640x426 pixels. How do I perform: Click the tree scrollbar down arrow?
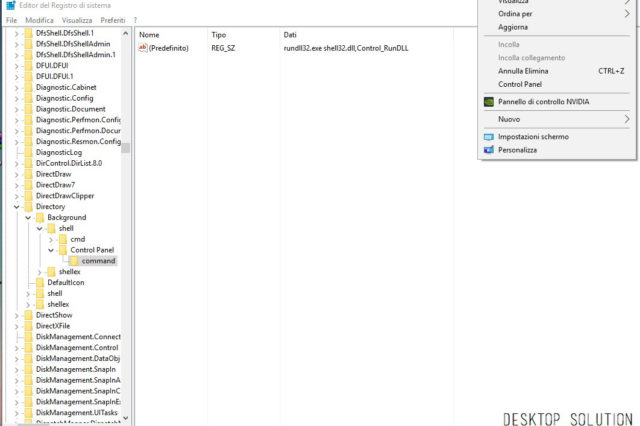[x=125, y=418]
